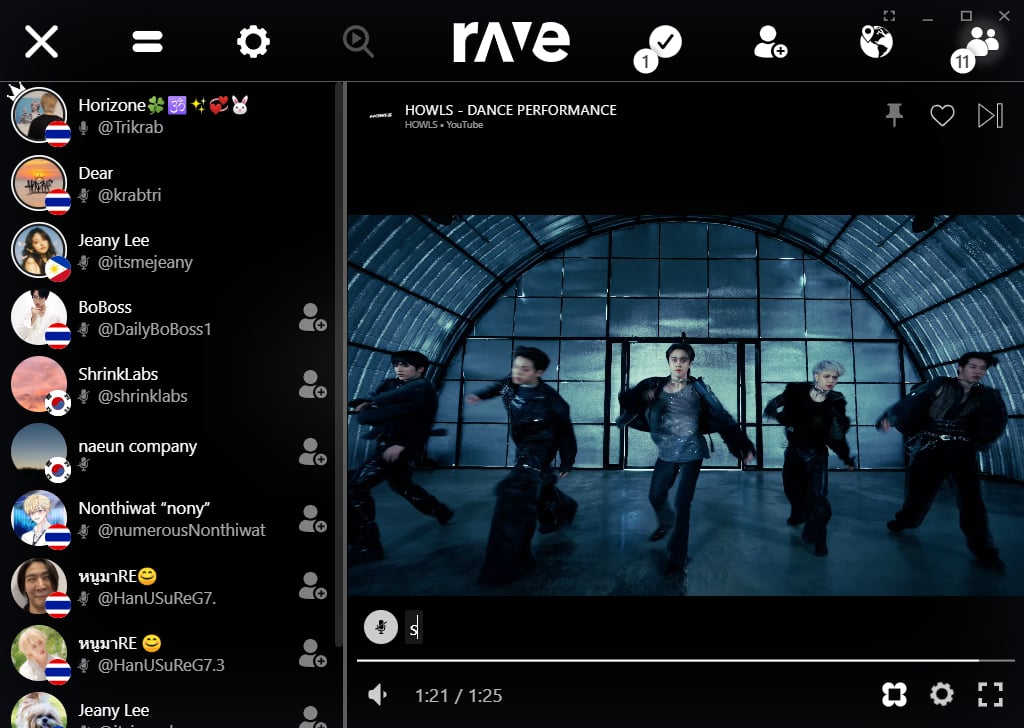Add Nonthiwat "nony" as friend
Viewport: 1024px width, 728px height.
point(313,519)
